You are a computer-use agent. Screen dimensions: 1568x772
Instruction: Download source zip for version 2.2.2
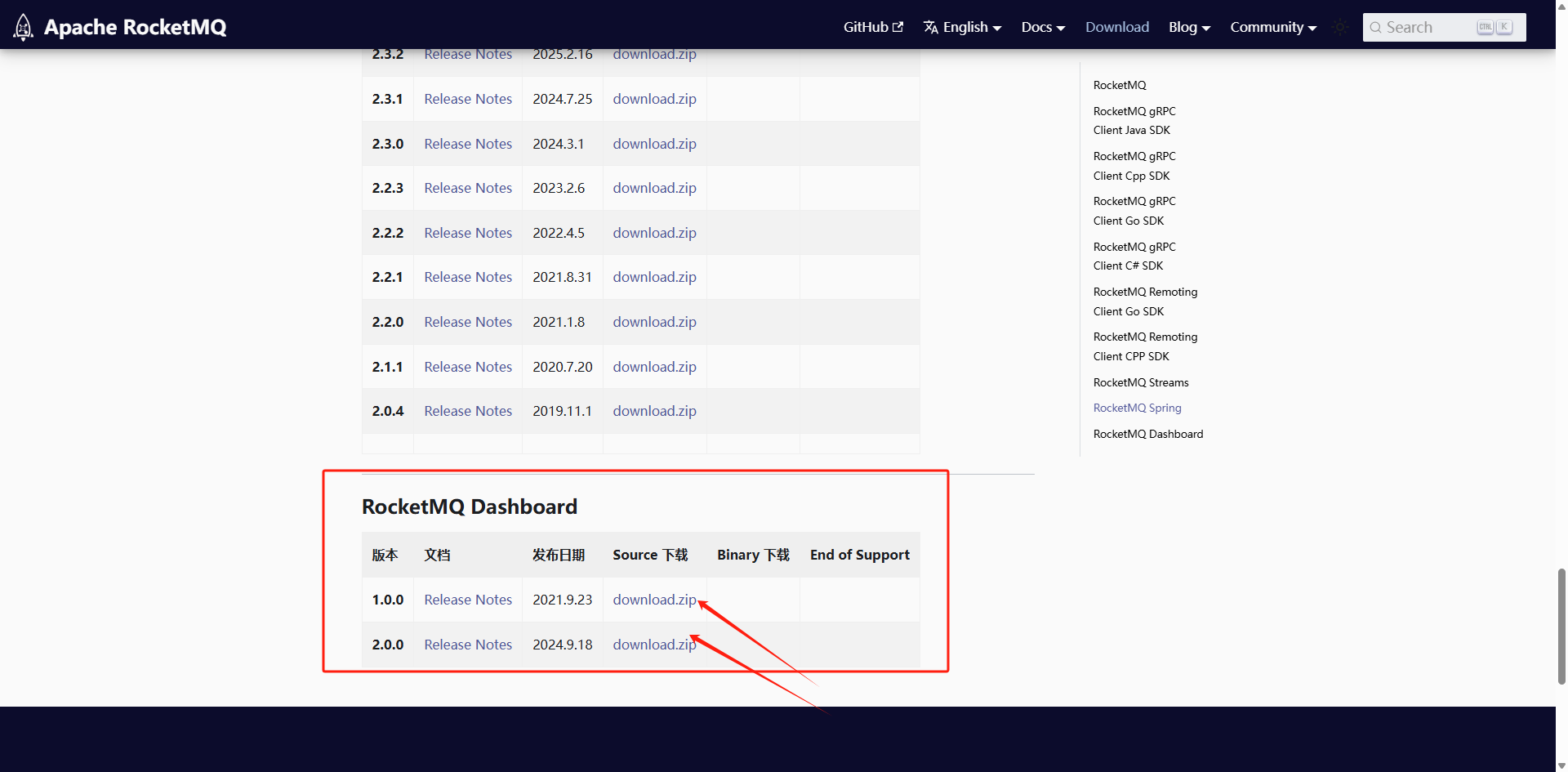(654, 233)
